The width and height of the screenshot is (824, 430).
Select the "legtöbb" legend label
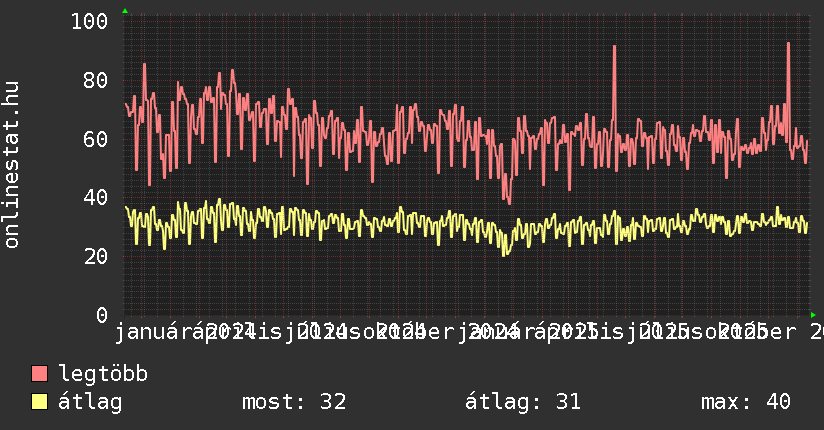(x=103, y=374)
